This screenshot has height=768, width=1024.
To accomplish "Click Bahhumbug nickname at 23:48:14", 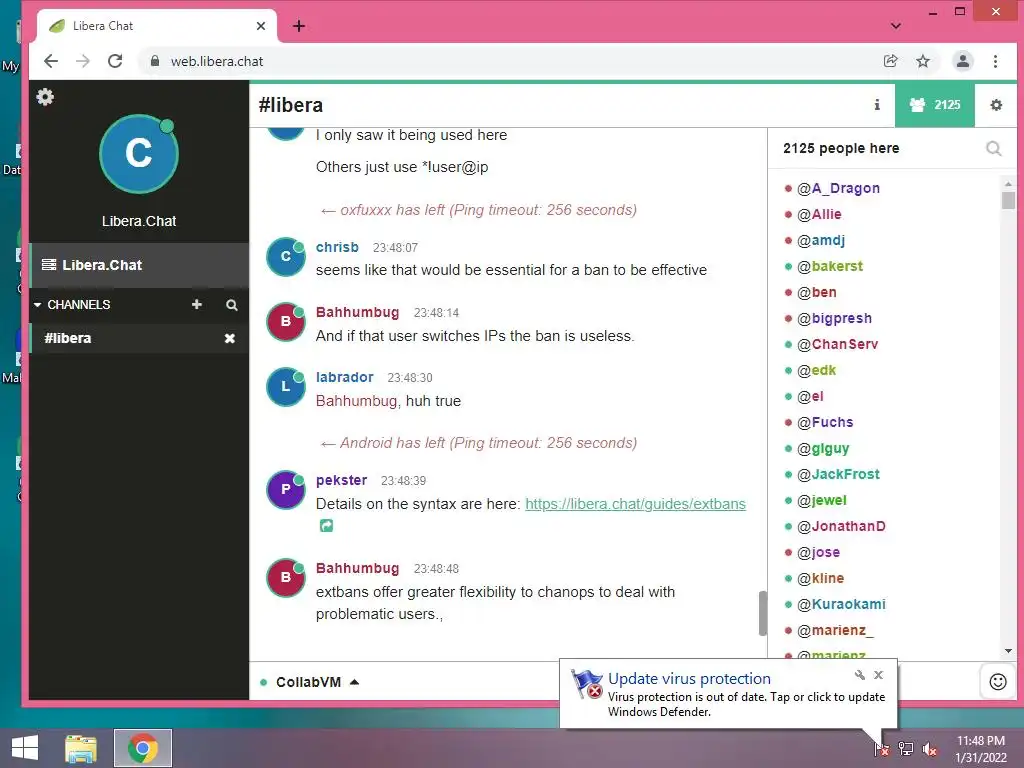I will coord(357,312).
